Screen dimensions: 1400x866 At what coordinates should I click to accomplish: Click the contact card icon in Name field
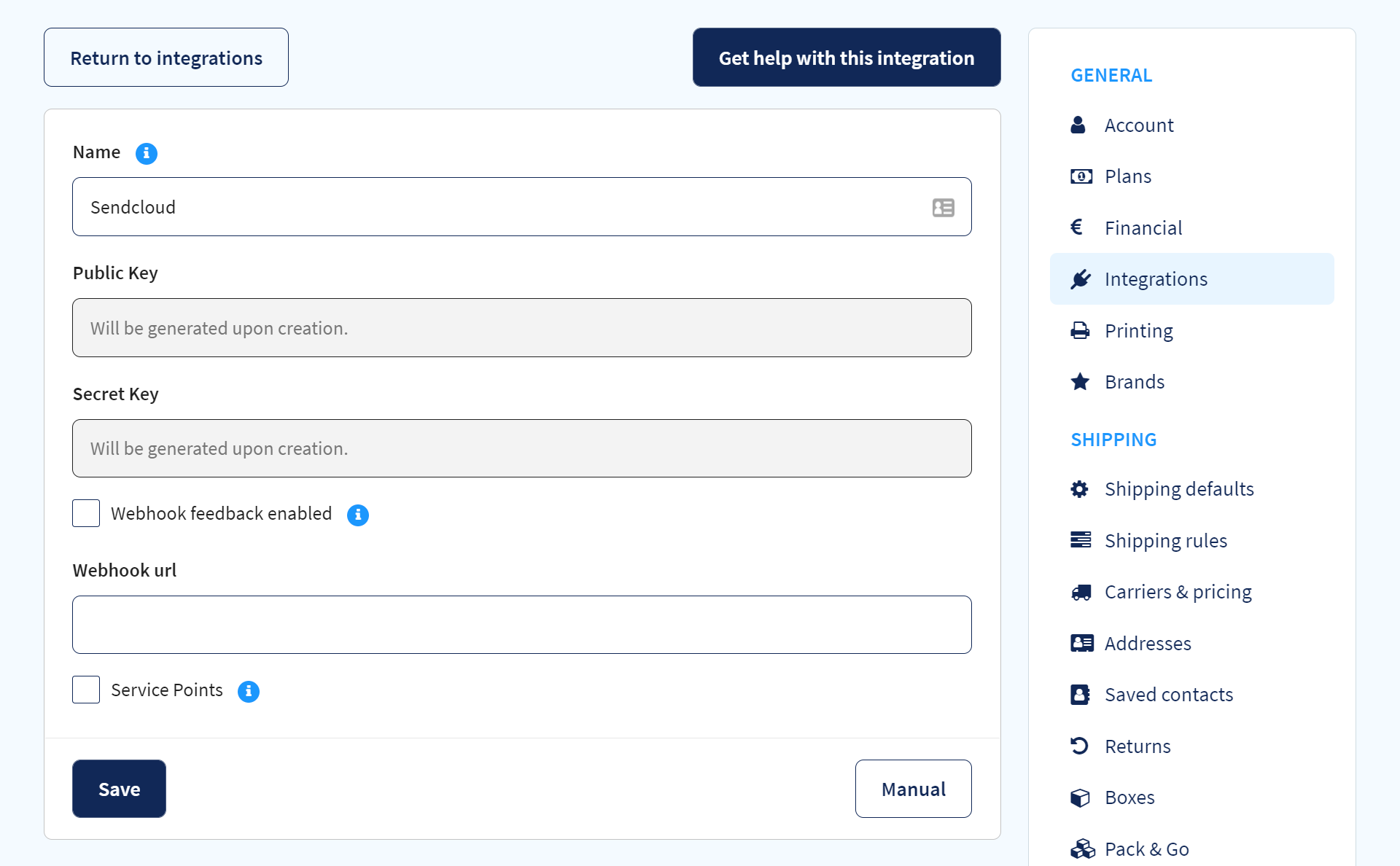(x=943, y=208)
